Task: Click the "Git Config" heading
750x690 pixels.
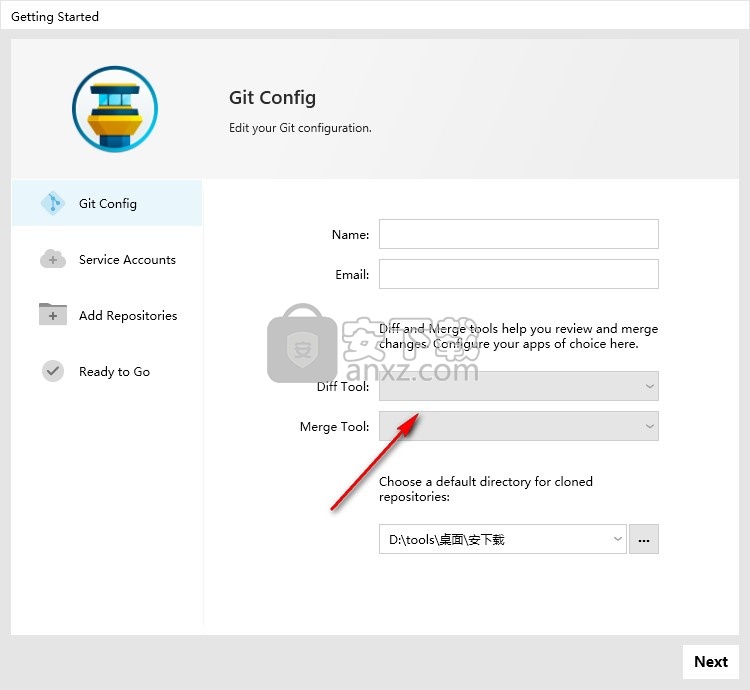Action: pos(272,98)
